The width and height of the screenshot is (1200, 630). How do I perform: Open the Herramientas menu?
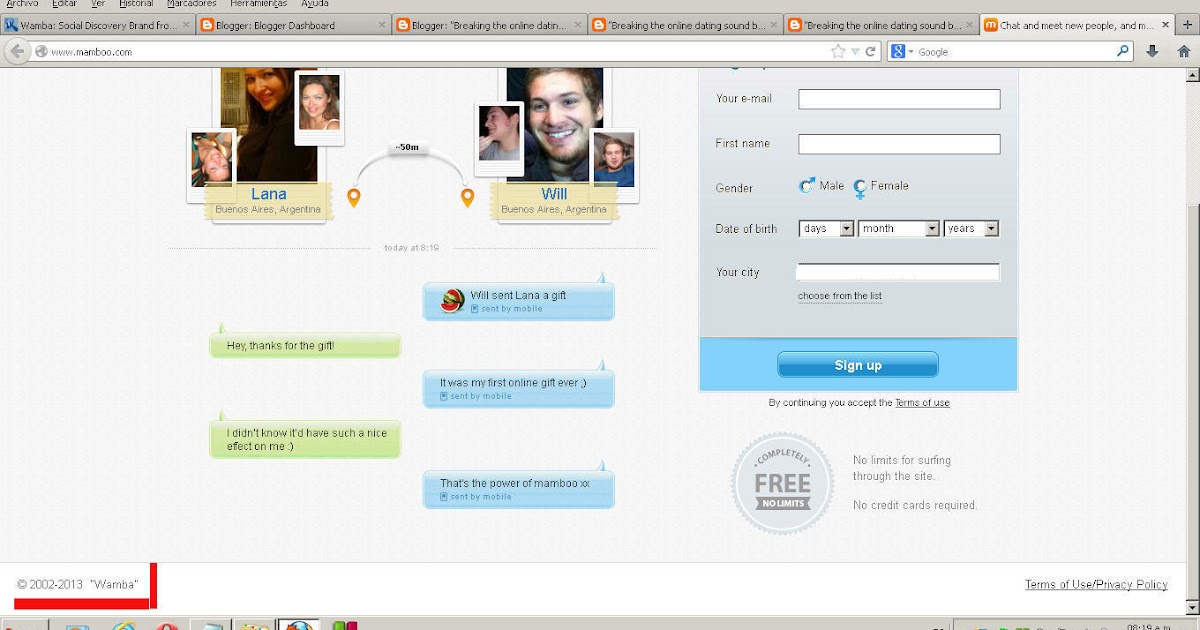click(258, 4)
